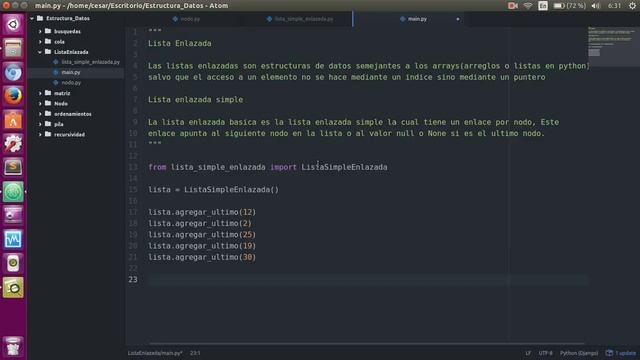Switch to the lista_simple_enlazada.py tab
This screenshot has width=640, height=360.
tap(300, 19)
